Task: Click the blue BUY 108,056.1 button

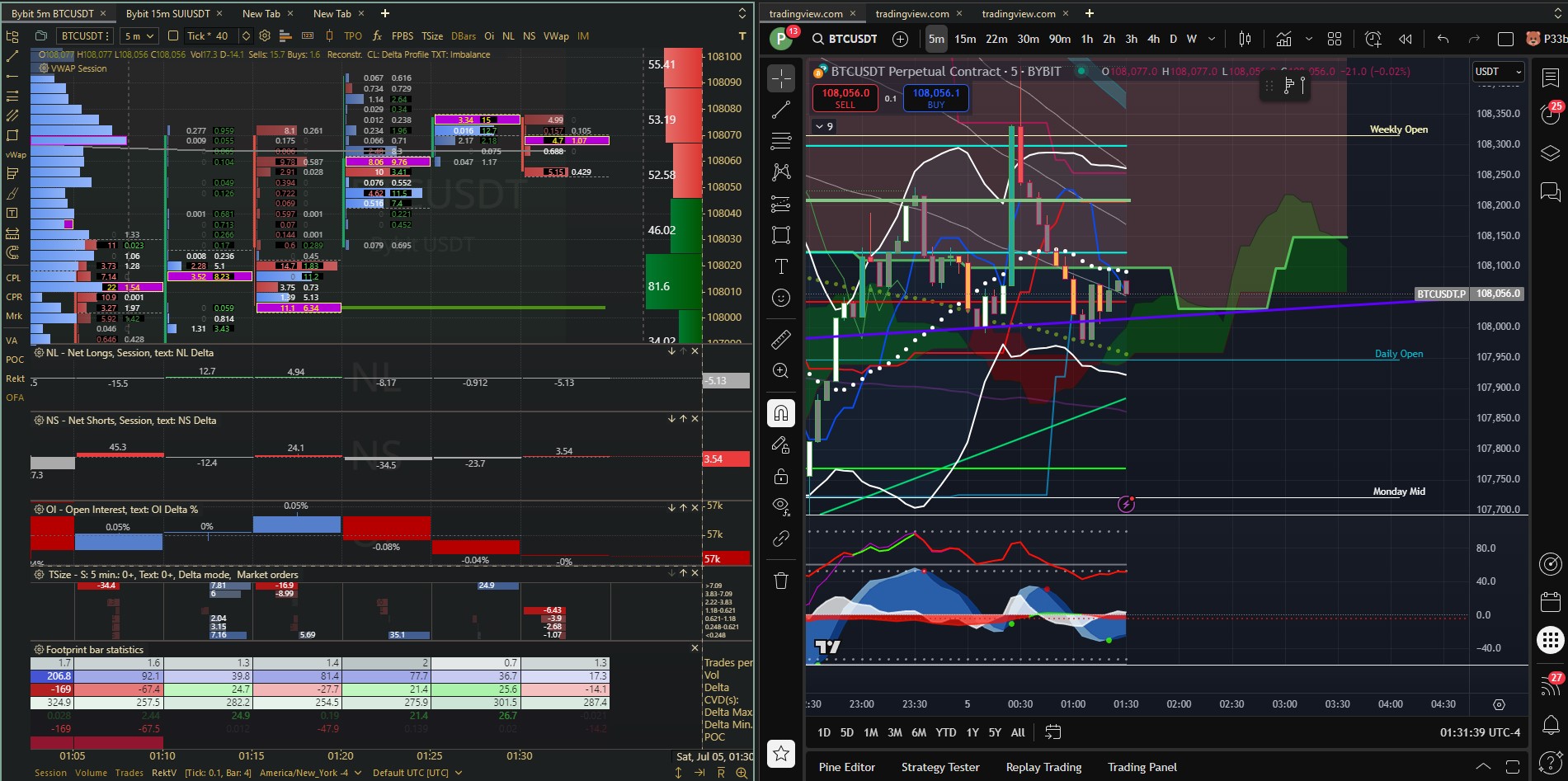Action: pyautogui.click(x=936, y=98)
